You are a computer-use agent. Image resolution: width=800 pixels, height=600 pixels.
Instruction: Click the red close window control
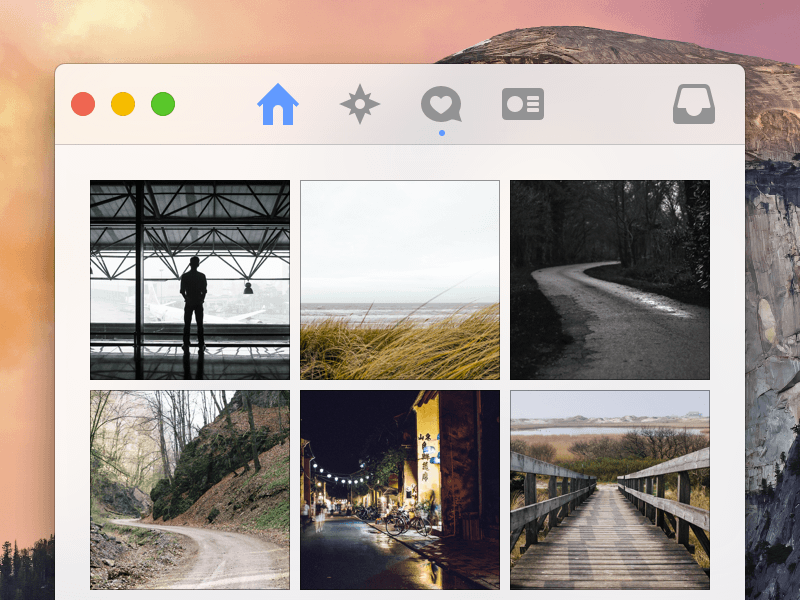83,103
